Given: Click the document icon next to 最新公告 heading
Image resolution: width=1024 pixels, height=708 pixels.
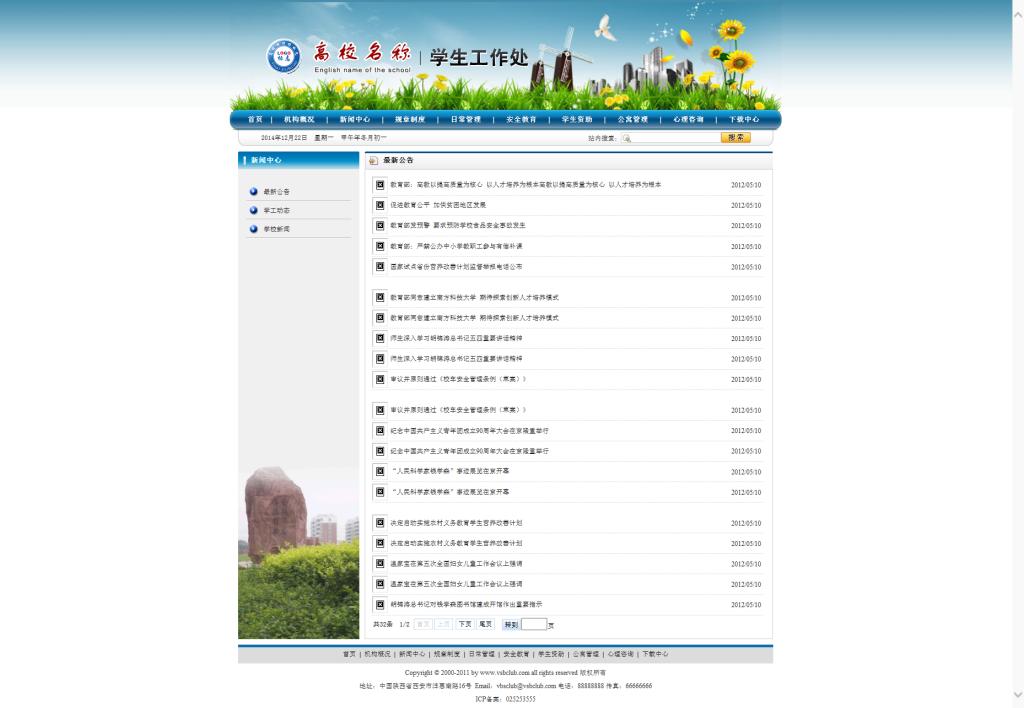Looking at the screenshot, I should pos(373,160).
